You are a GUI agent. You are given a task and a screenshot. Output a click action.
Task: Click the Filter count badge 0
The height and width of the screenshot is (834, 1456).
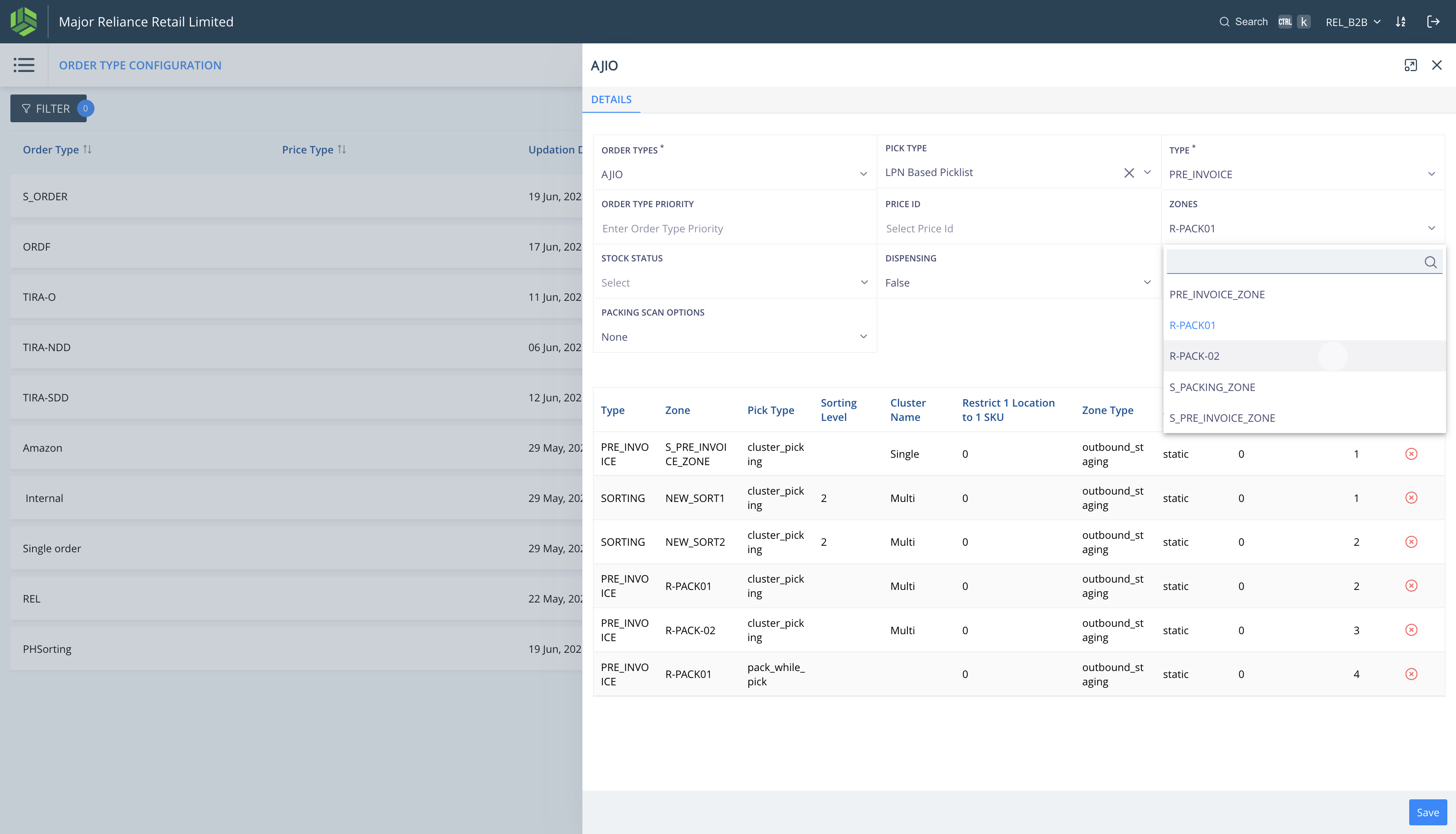[85, 108]
